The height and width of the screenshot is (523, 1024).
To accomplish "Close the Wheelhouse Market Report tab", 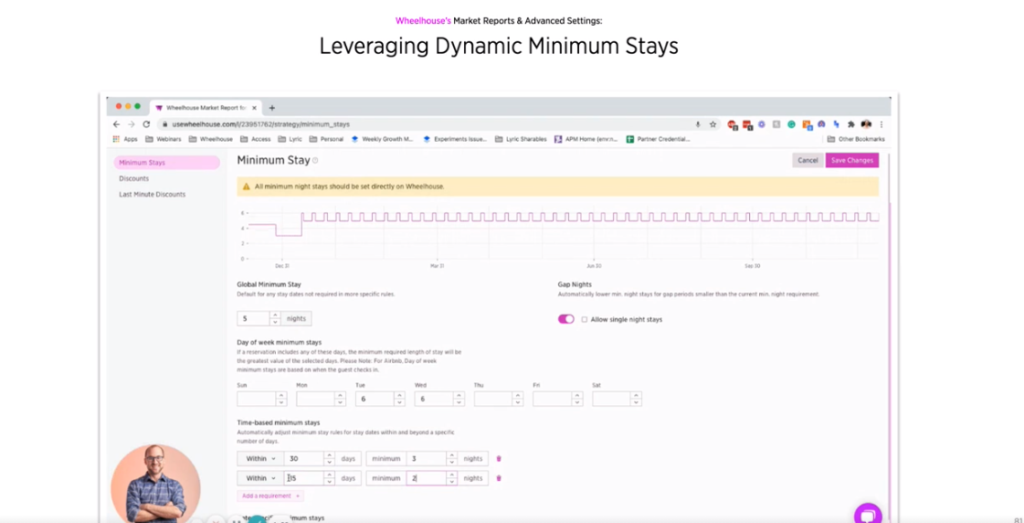I will (254, 108).
